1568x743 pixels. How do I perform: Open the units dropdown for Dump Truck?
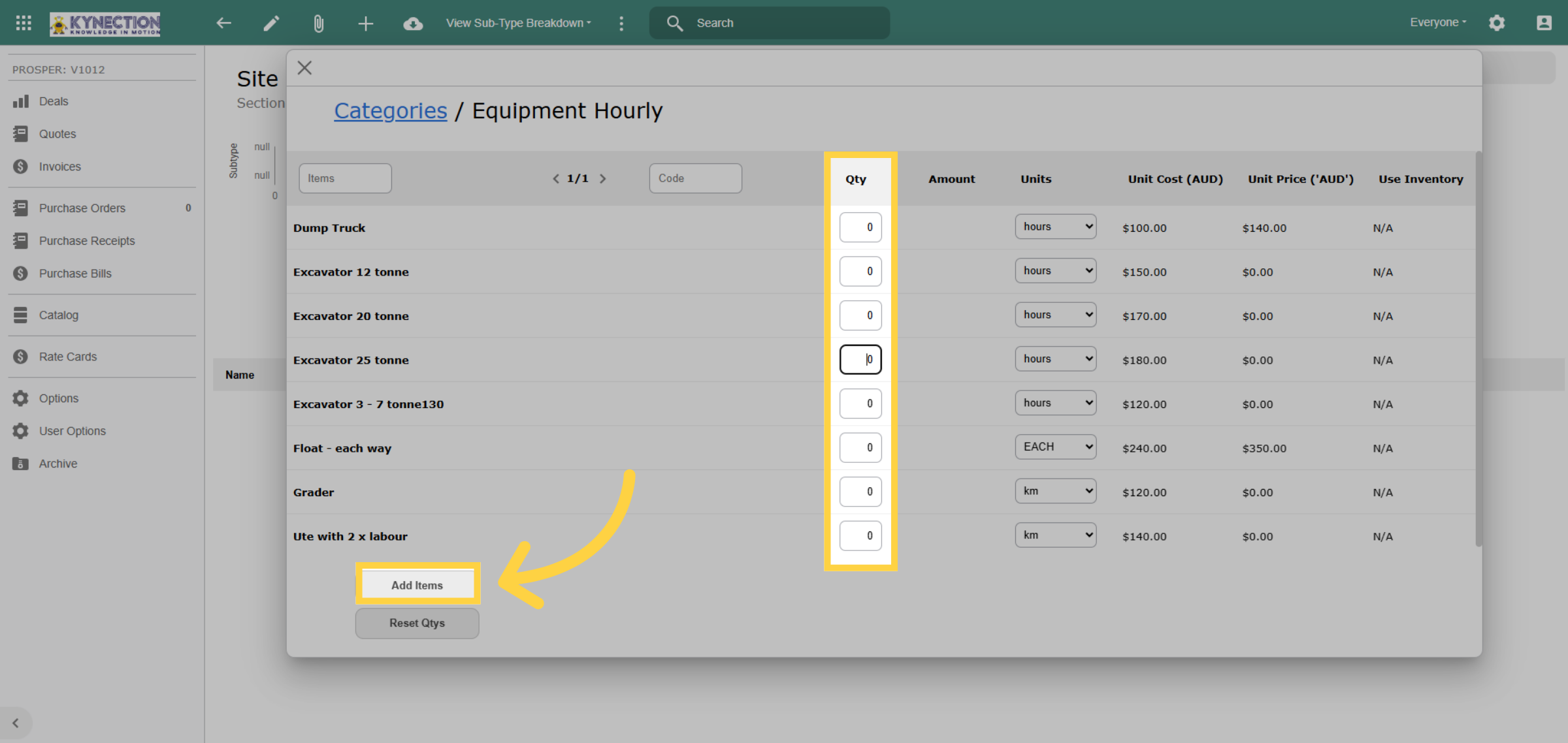click(1055, 227)
